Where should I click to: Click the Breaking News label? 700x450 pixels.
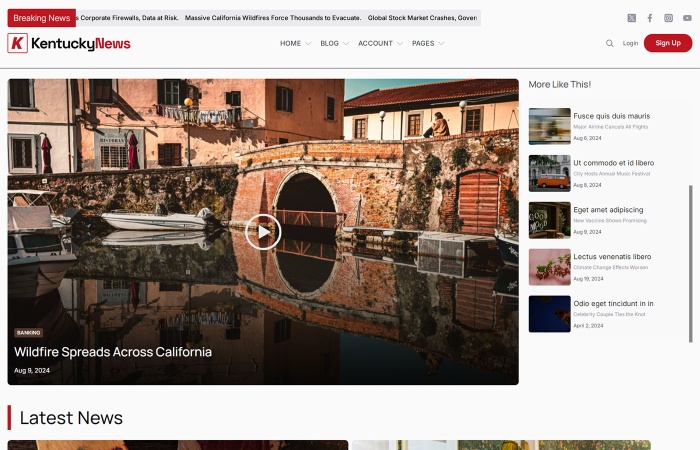tap(42, 18)
